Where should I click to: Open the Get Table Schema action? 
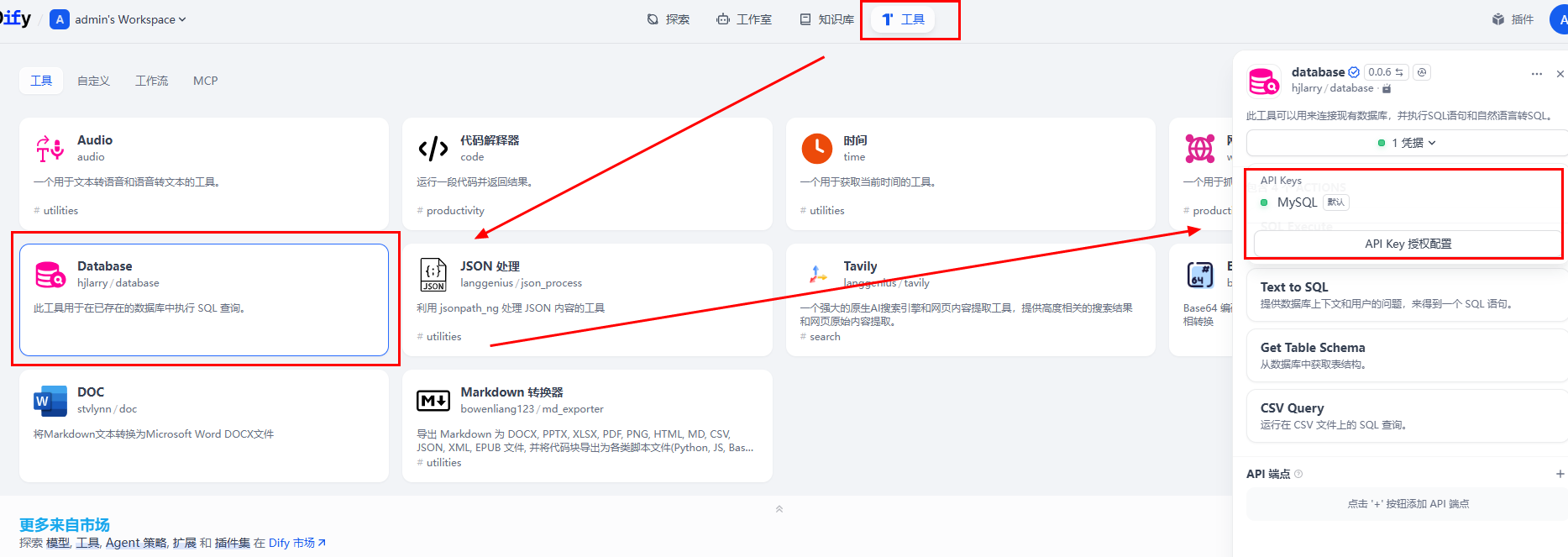click(1407, 355)
